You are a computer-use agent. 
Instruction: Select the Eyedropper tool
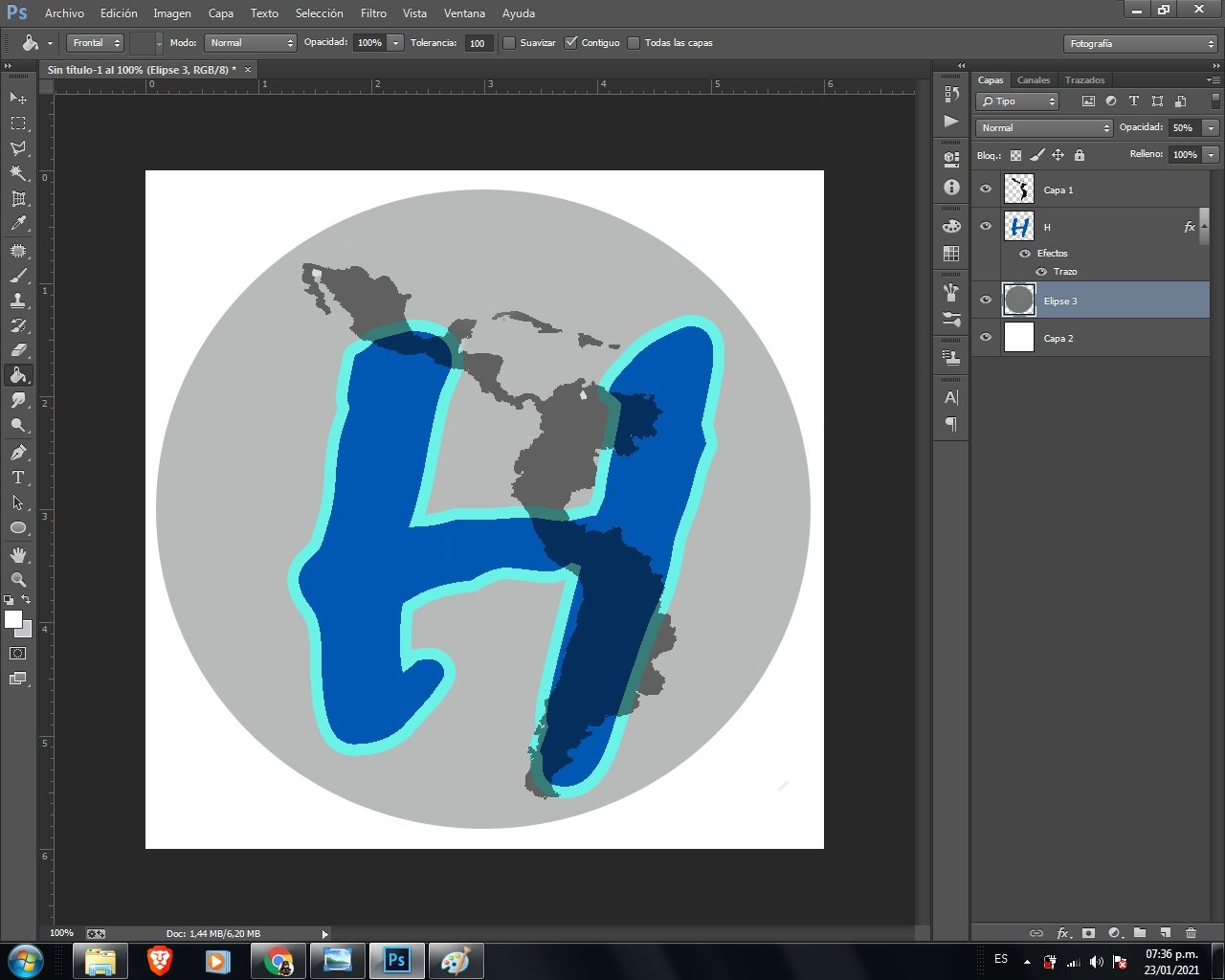[x=18, y=223]
